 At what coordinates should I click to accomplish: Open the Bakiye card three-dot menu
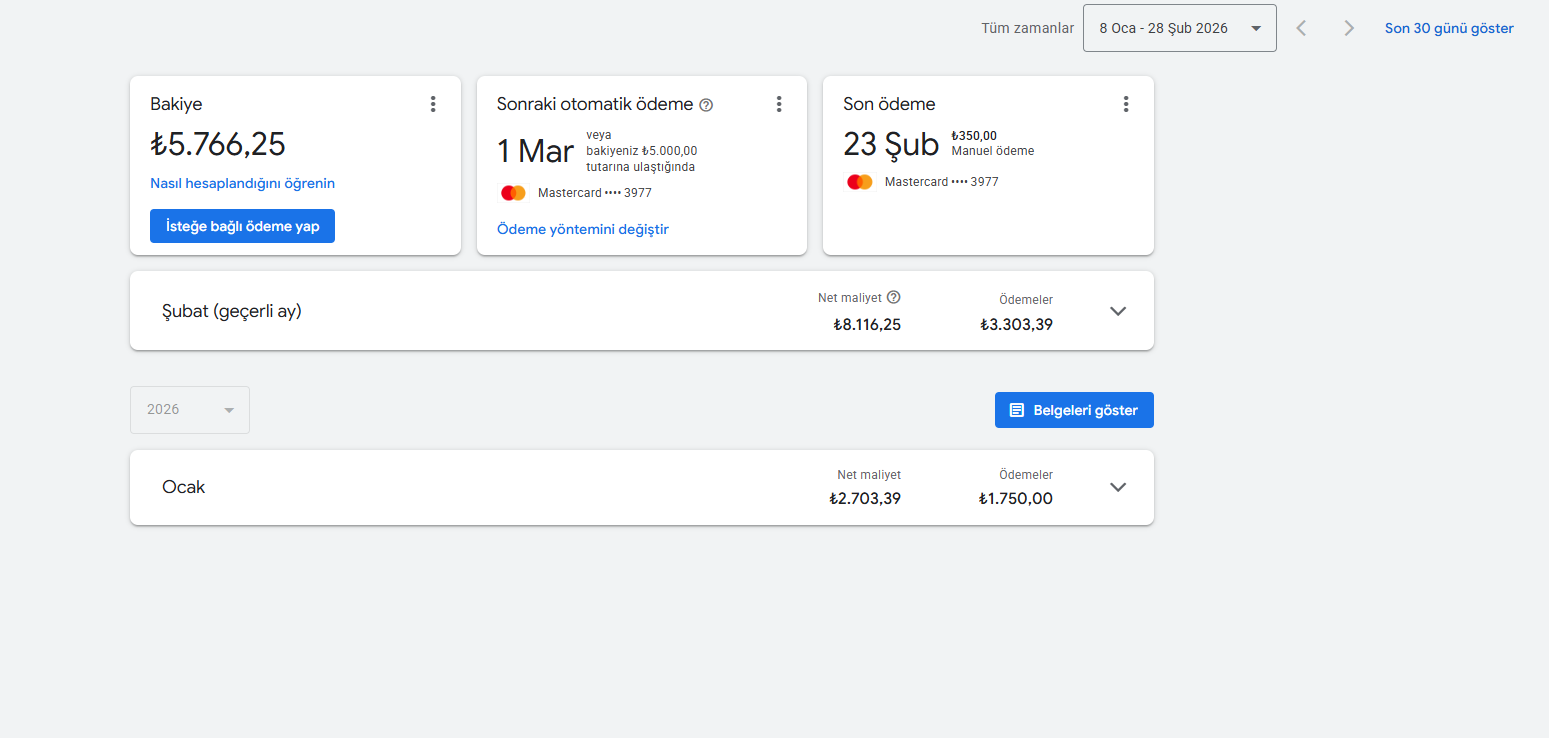433,104
